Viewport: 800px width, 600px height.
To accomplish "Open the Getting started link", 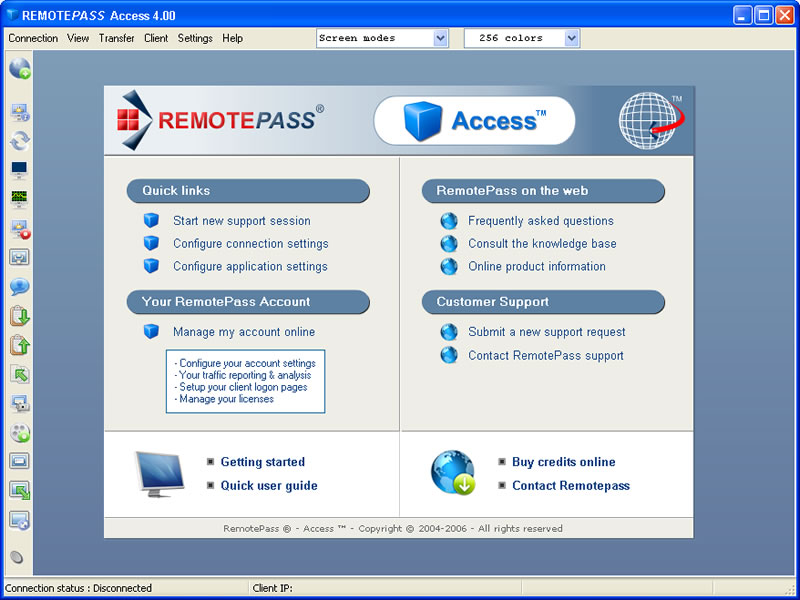I will (263, 462).
